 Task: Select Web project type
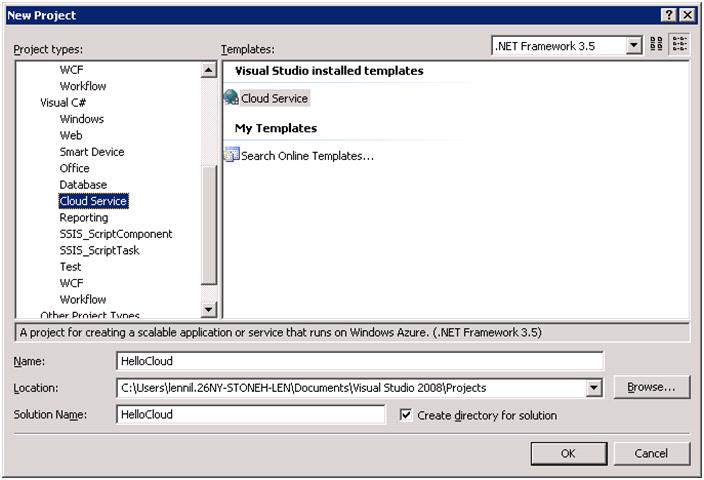pos(71,135)
